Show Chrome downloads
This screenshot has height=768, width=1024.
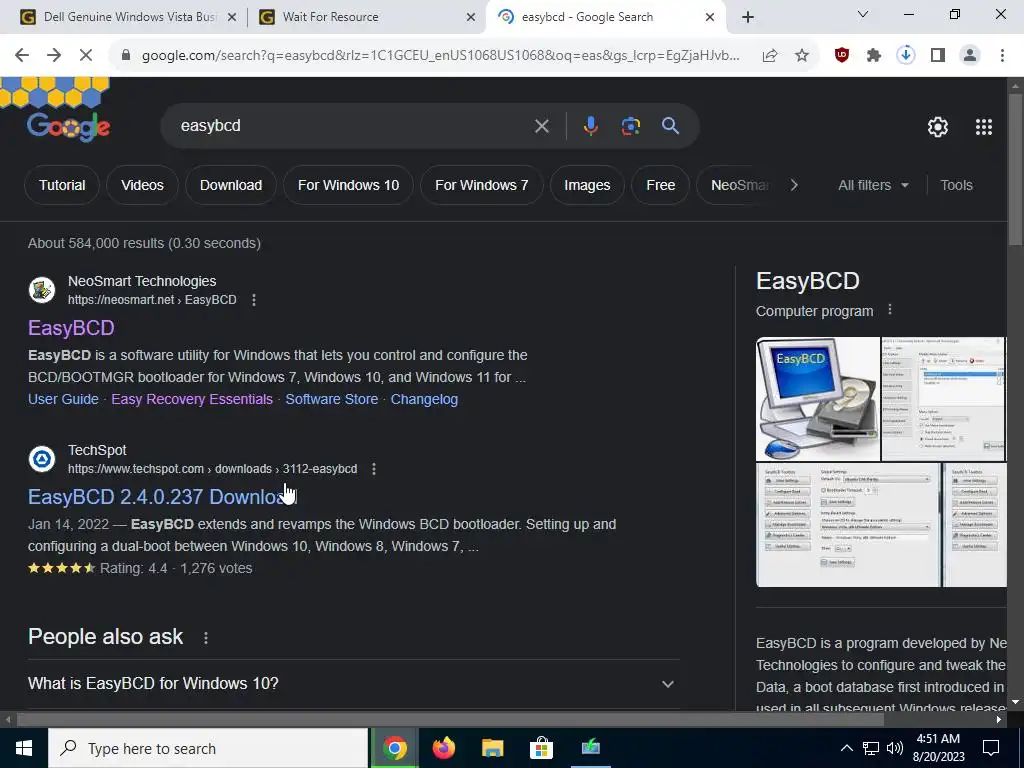pos(906,56)
